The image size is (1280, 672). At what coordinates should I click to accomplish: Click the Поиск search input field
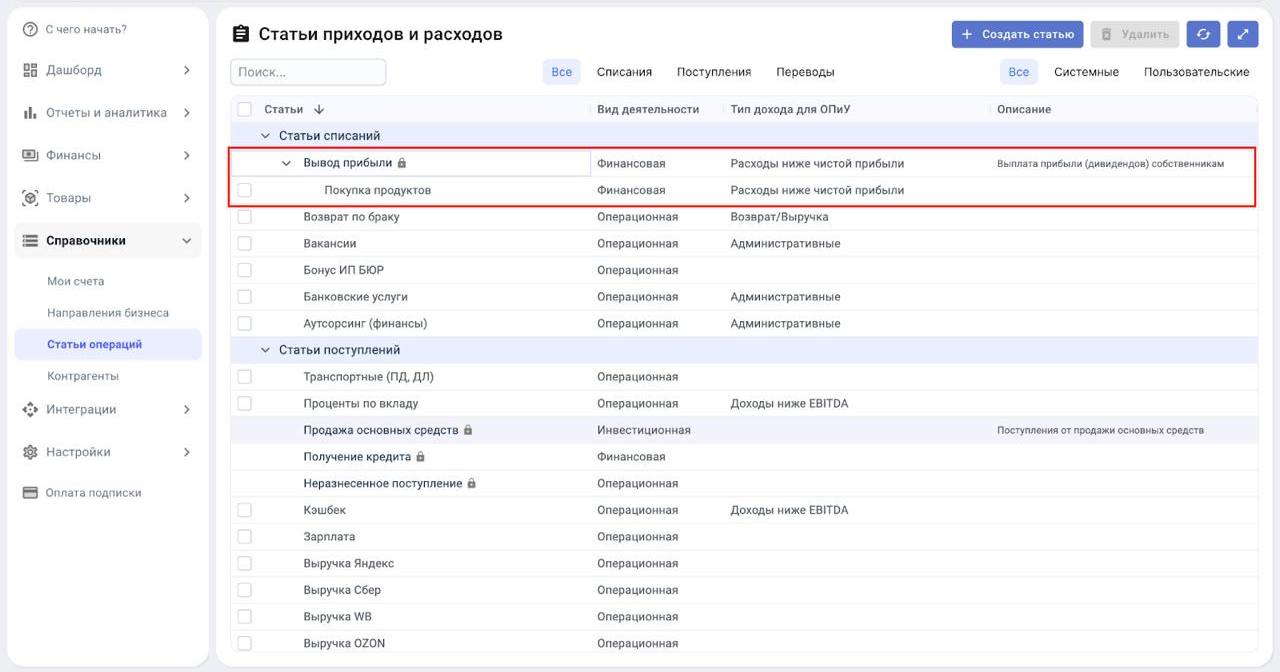click(308, 72)
